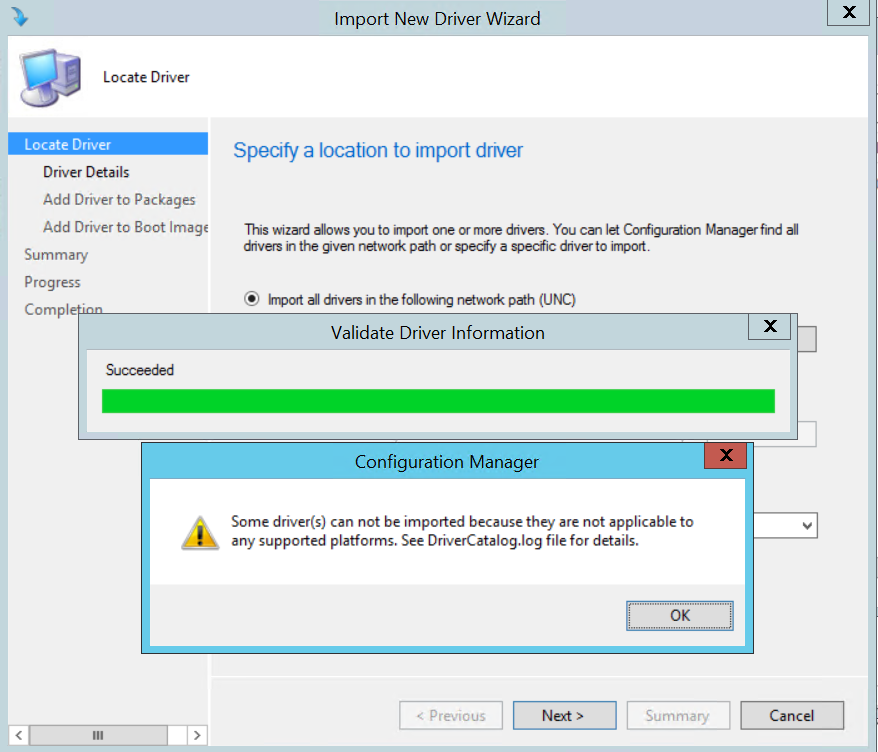878x752 pixels.
Task: Select Driver Details in the wizard sidebar
Action: click(x=86, y=172)
